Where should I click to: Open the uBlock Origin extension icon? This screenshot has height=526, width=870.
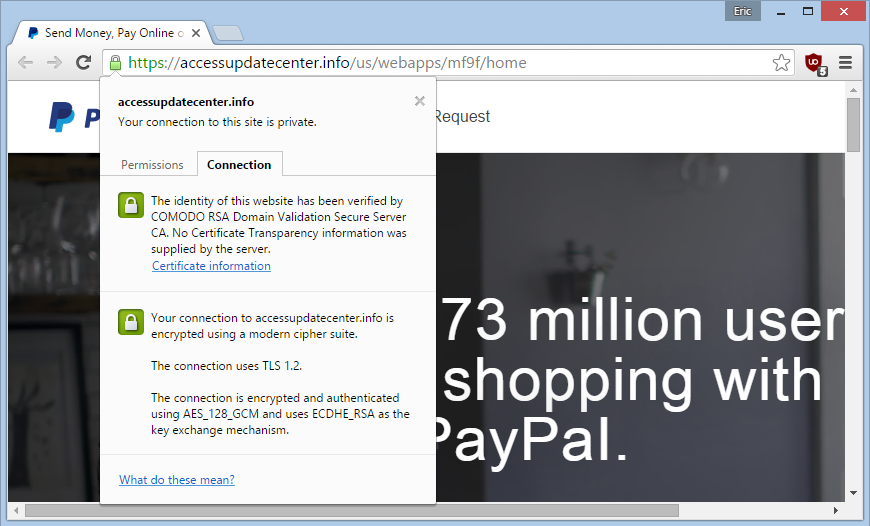point(816,63)
